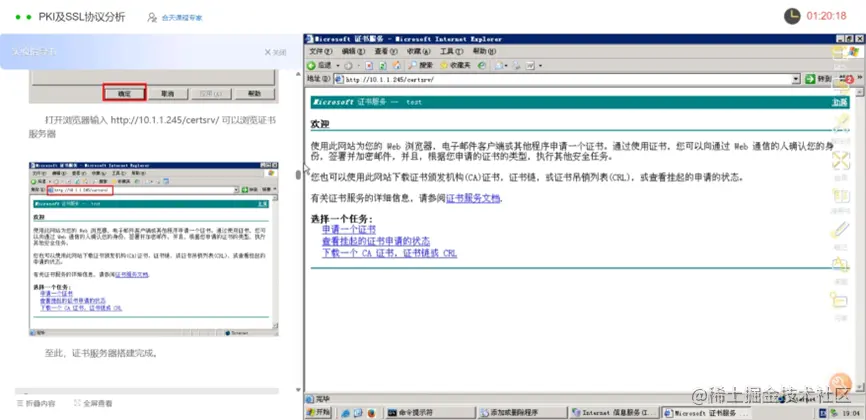Click the Stop loading icon
This screenshot has height=420, width=866.
(369, 65)
